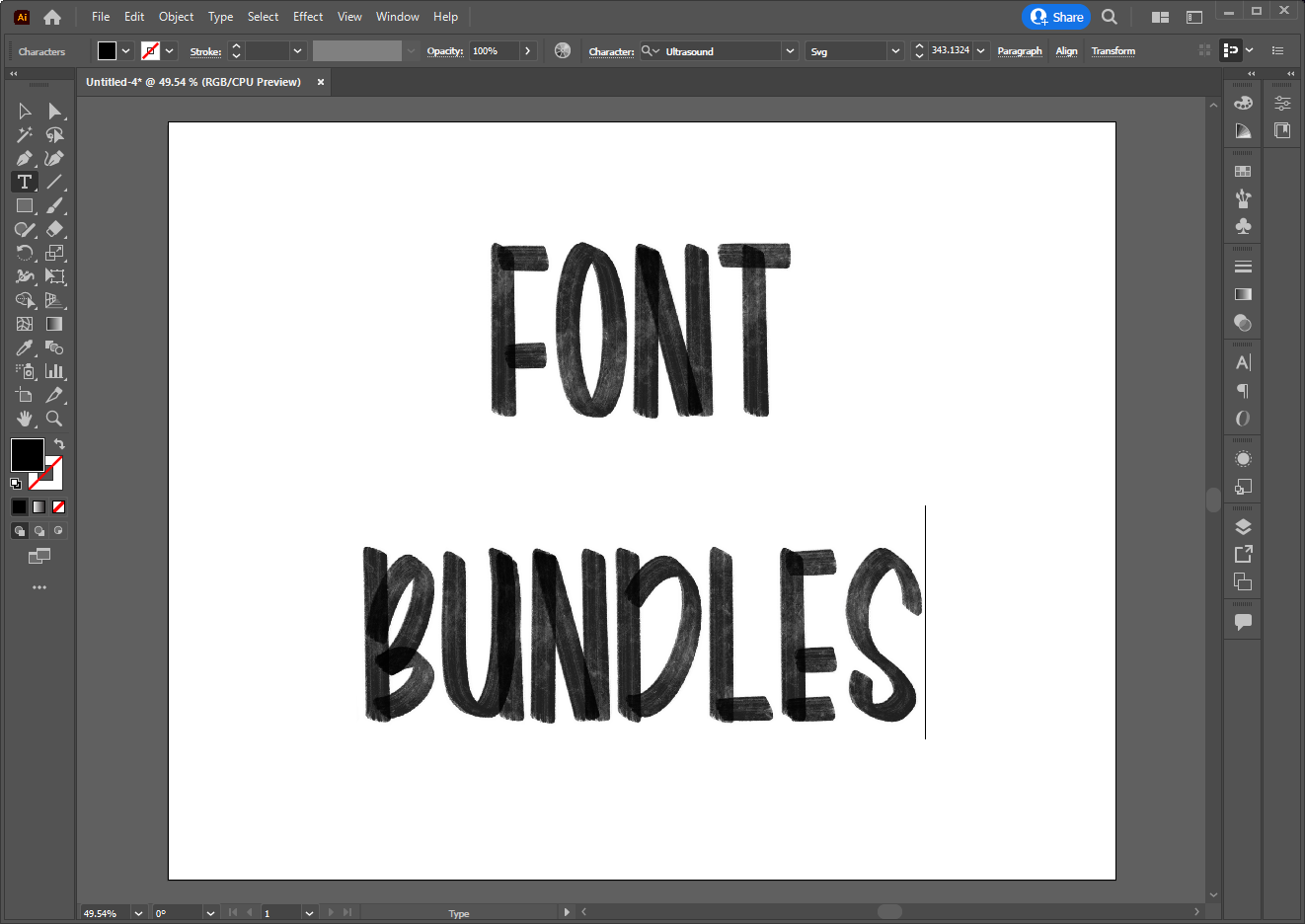Open the Paragraph panel link in control bar
Viewport: 1305px width, 924px height.
tap(1020, 51)
